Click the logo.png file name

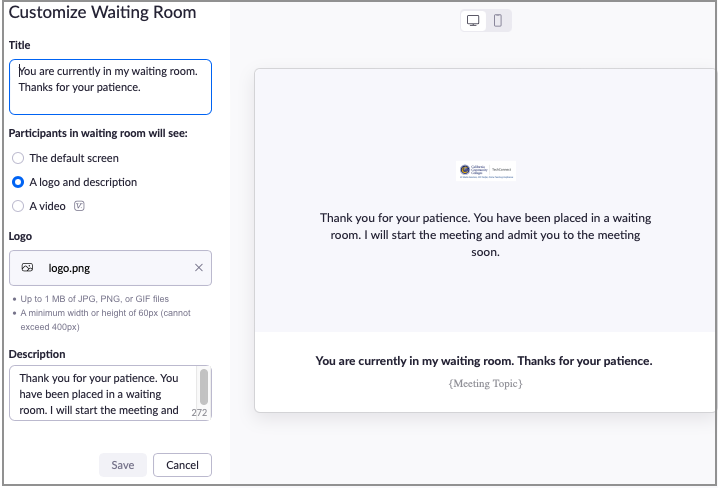click(x=69, y=268)
